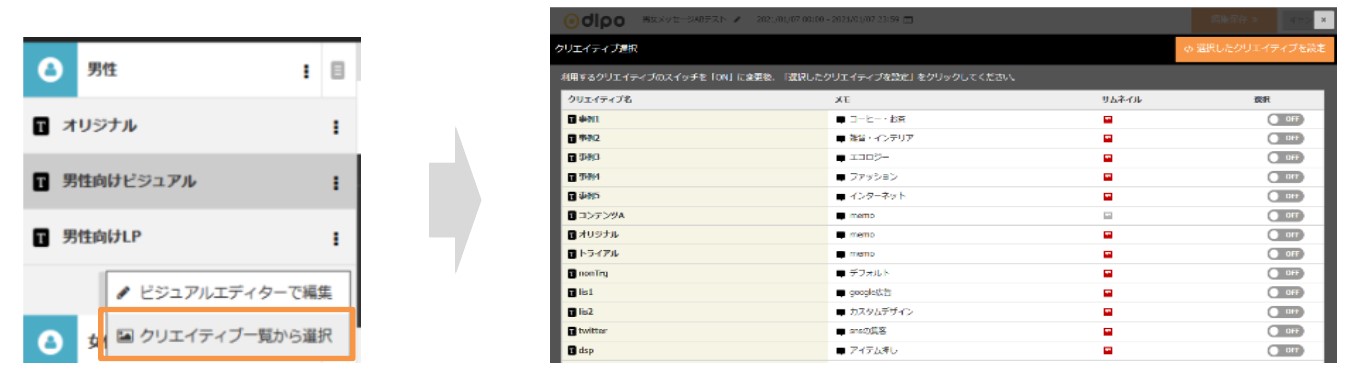View thumbnail icon for インターネット row
The height and width of the screenshot is (370, 1360).
[x=1107, y=196]
